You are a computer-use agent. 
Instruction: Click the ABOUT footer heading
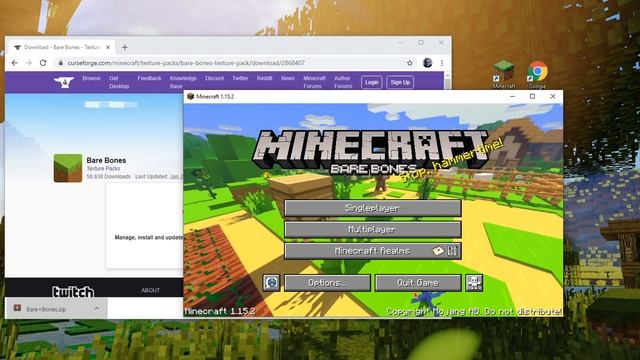(x=151, y=290)
